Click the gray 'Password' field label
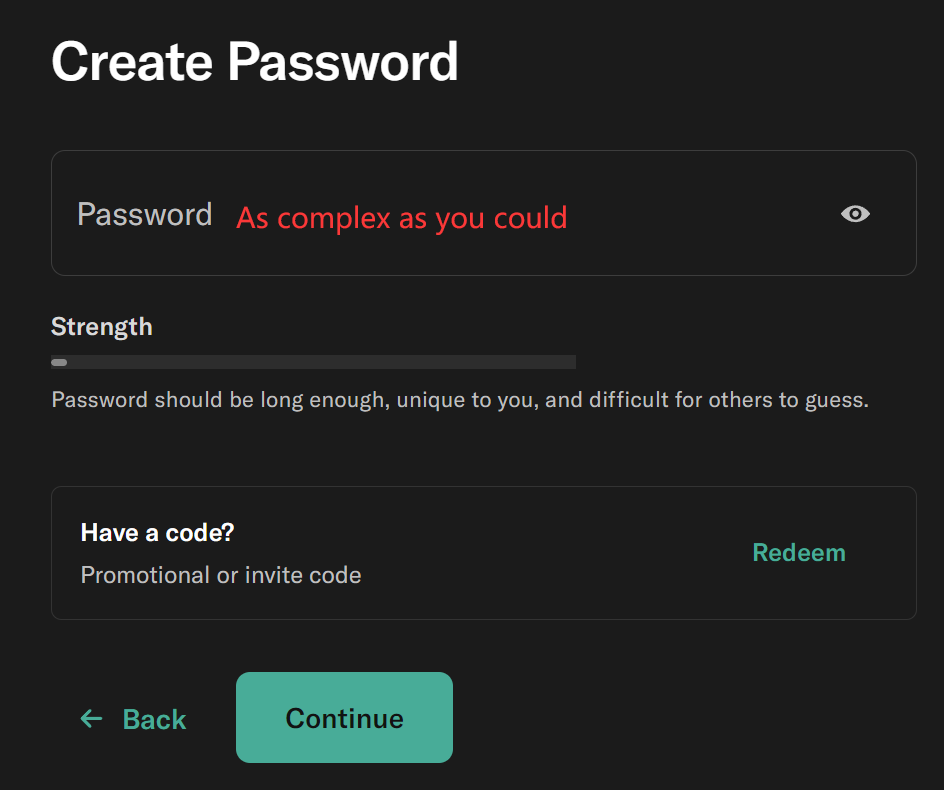The image size is (944, 790). pyautogui.click(x=145, y=215)
